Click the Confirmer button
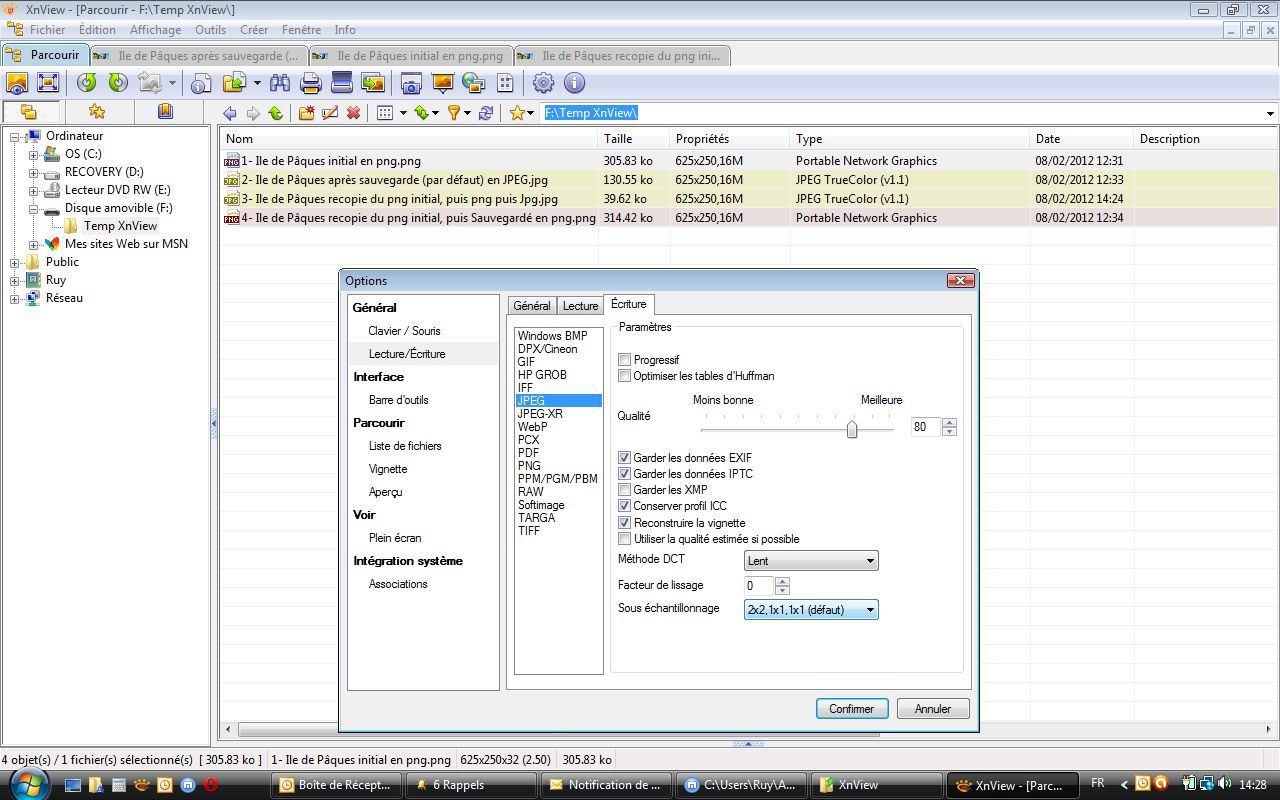 [x=852, y=709]
